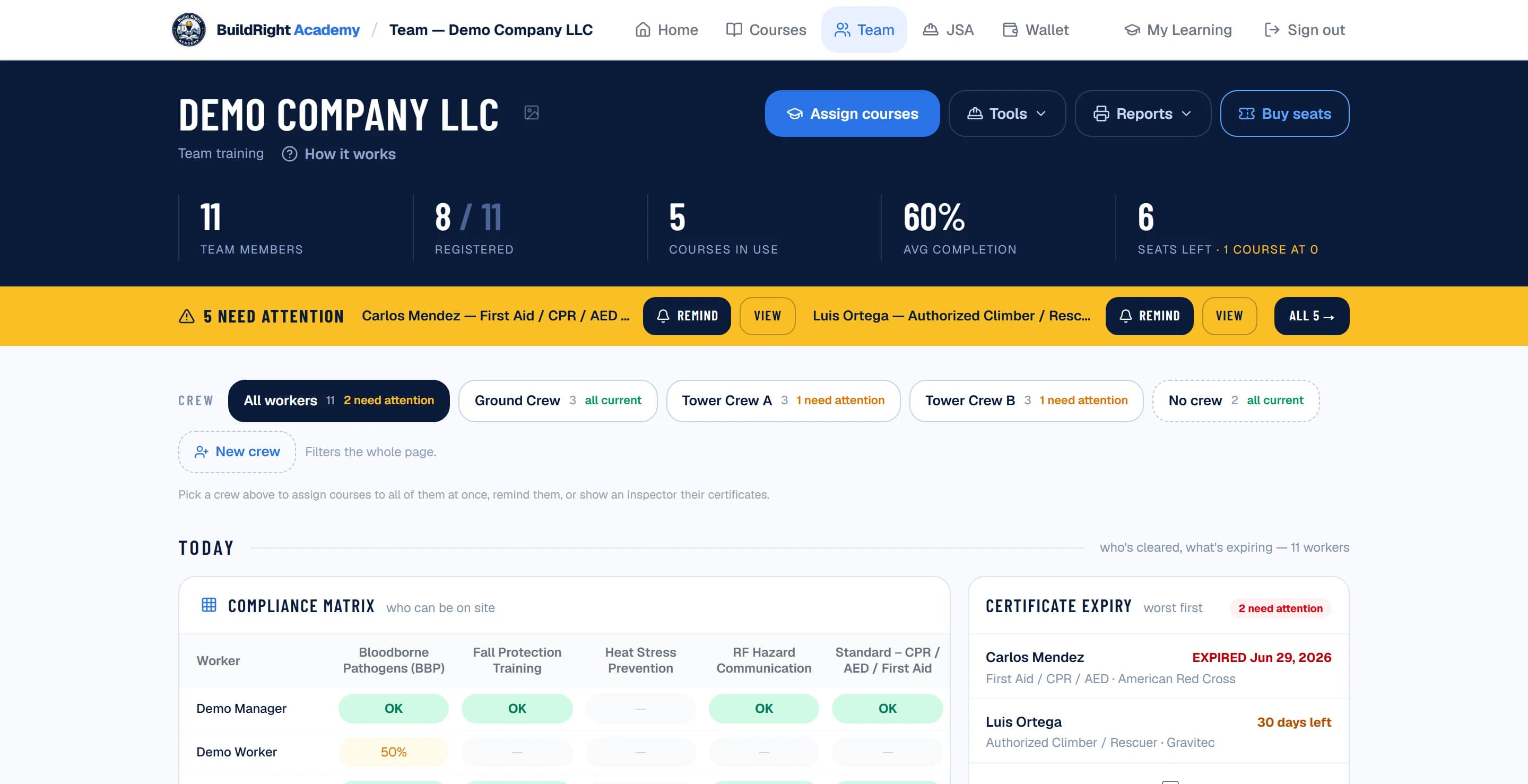Select the Team nav tab
1528x784 pixels.
864,30
